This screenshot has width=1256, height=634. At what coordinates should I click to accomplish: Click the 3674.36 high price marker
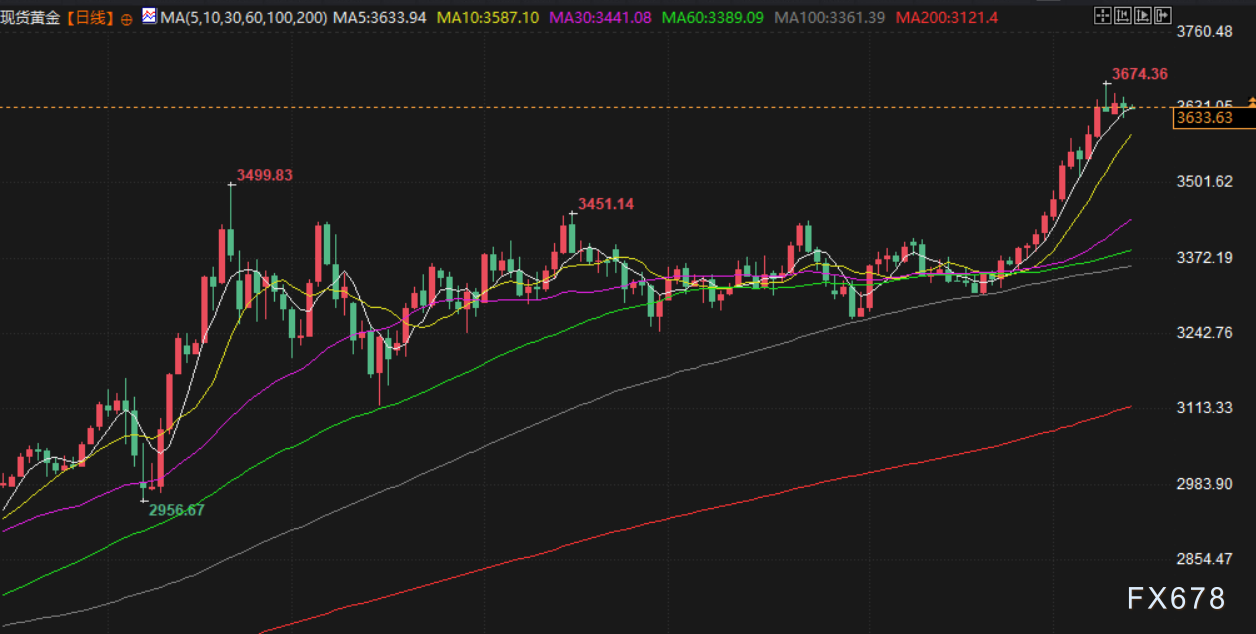click(x=1139, y=74)
